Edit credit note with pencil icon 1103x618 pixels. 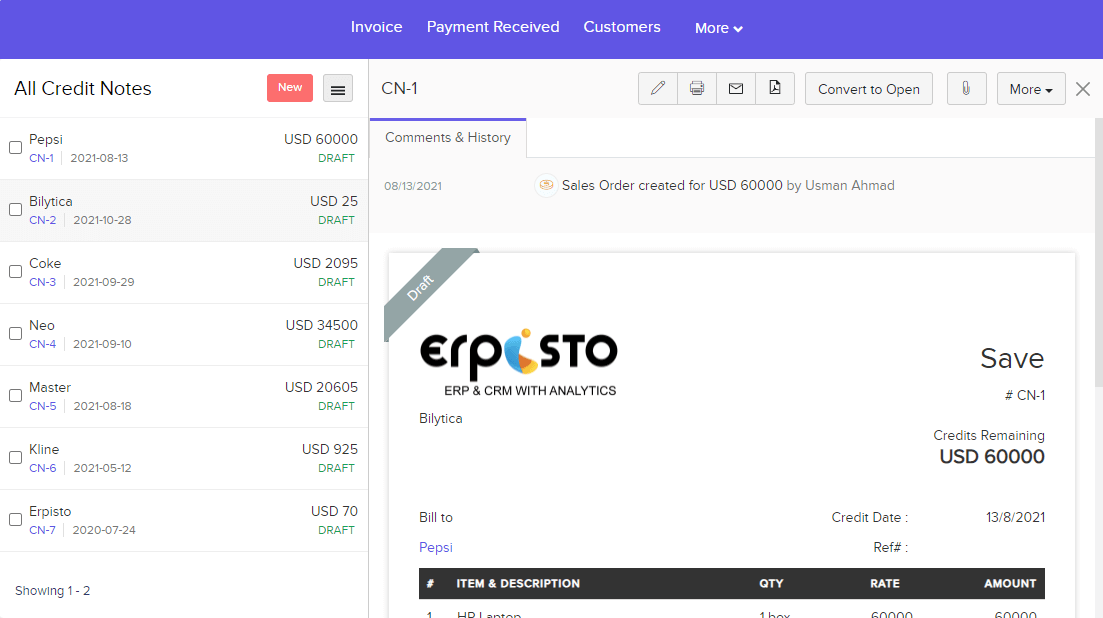click(x=658, y=89)
